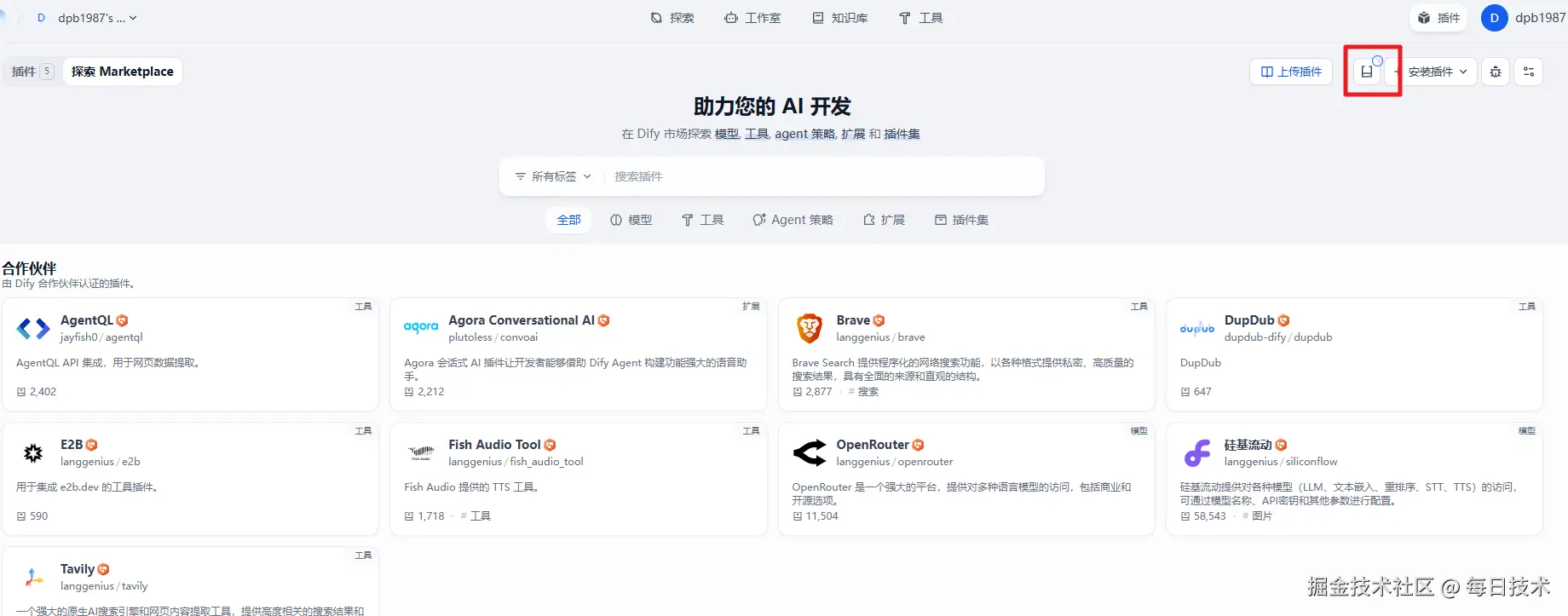1568x616 pixels.
Task: Click the 搜索 tag on Brave card
Action: (x=863, y=392)
